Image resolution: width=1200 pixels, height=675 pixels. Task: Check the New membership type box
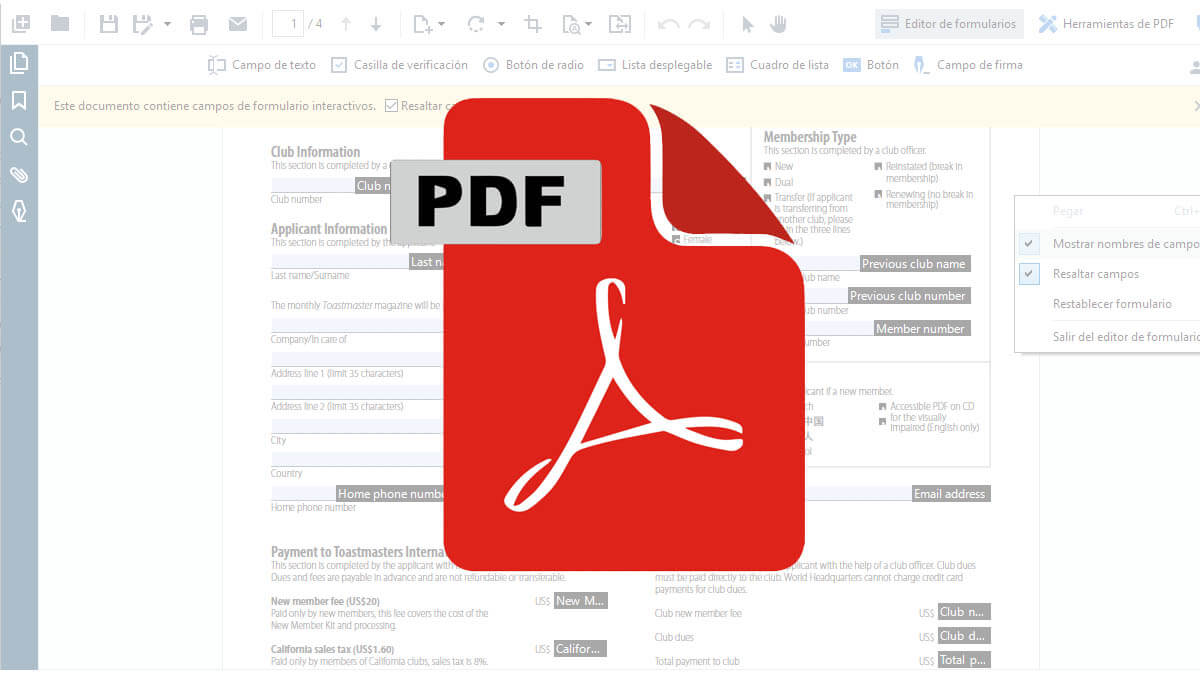[x=767, y=167]
